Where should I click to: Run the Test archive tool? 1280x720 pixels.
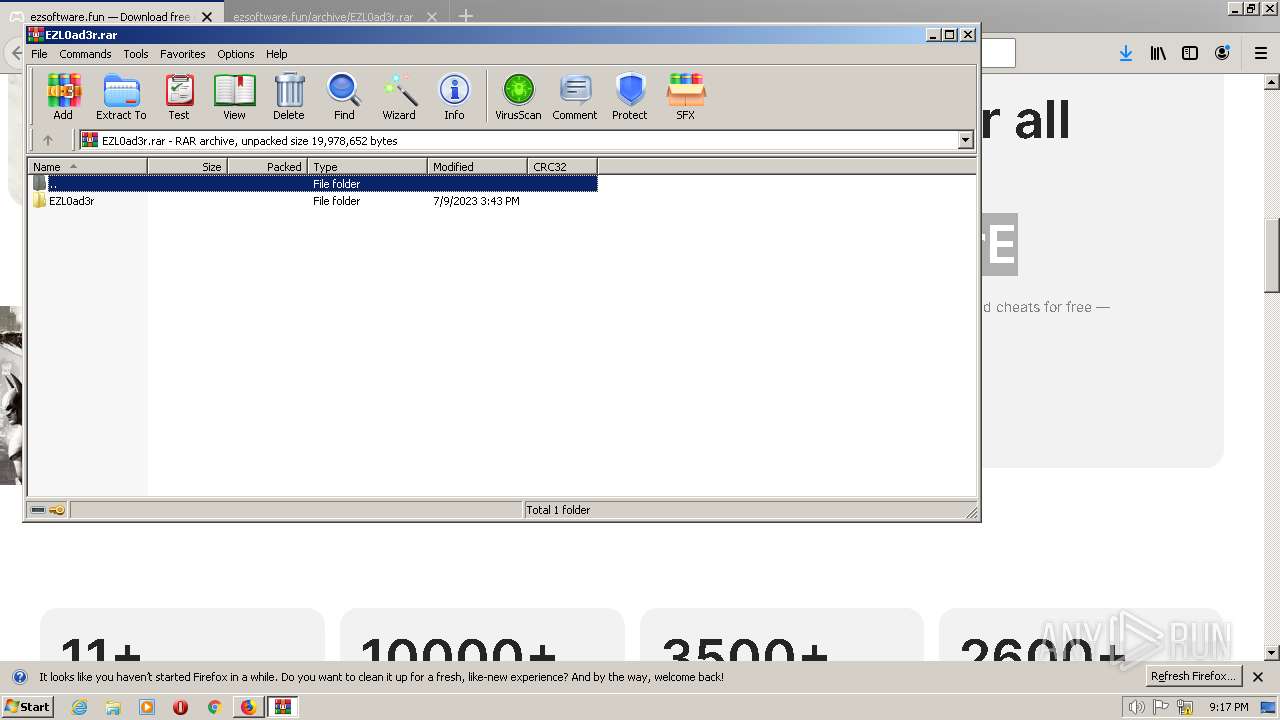click(x=179, y=97)
